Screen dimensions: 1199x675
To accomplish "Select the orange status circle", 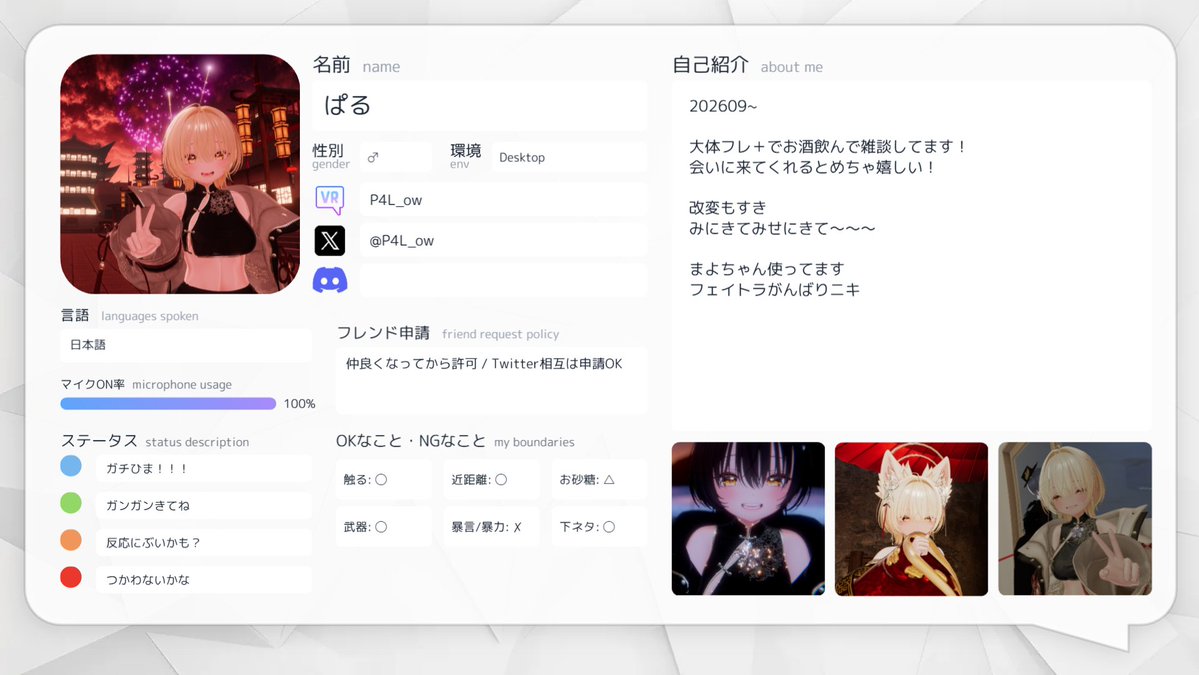I will 71,540.
